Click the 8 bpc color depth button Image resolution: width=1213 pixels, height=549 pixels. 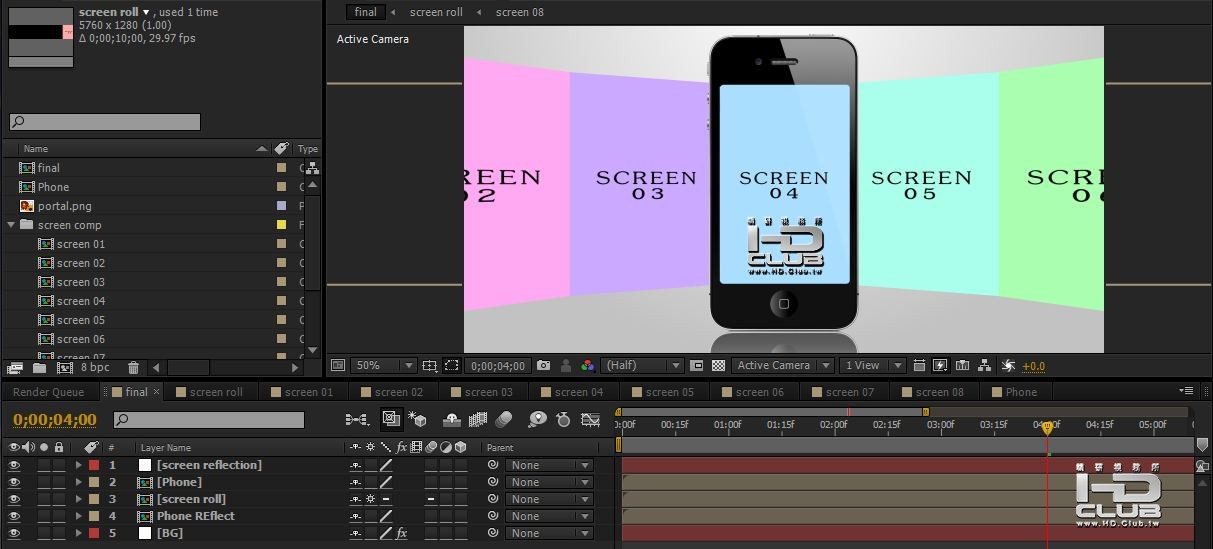pyautogui.click(x=96, y=368)
